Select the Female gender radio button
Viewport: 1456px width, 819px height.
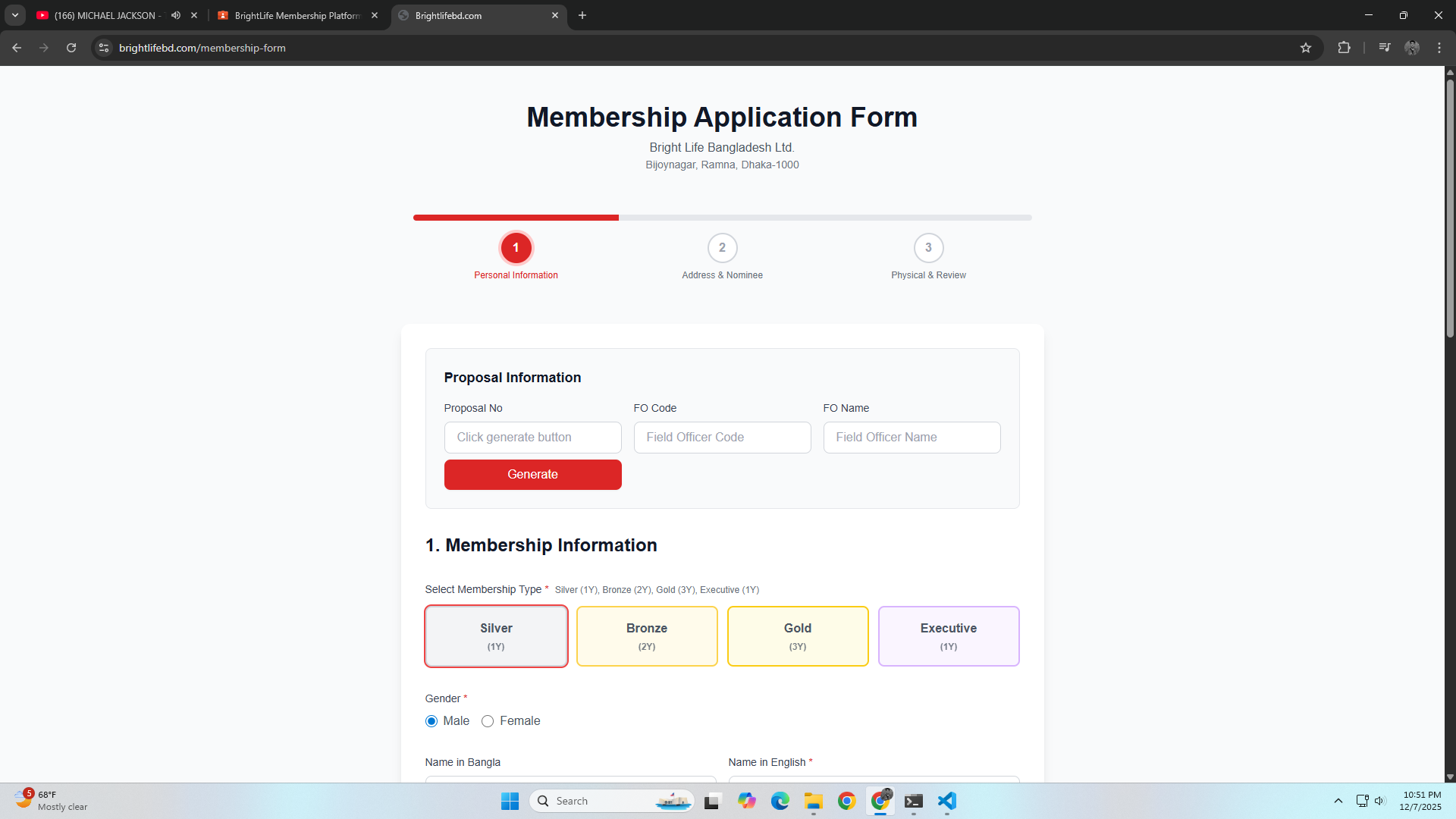click(488, 721)
